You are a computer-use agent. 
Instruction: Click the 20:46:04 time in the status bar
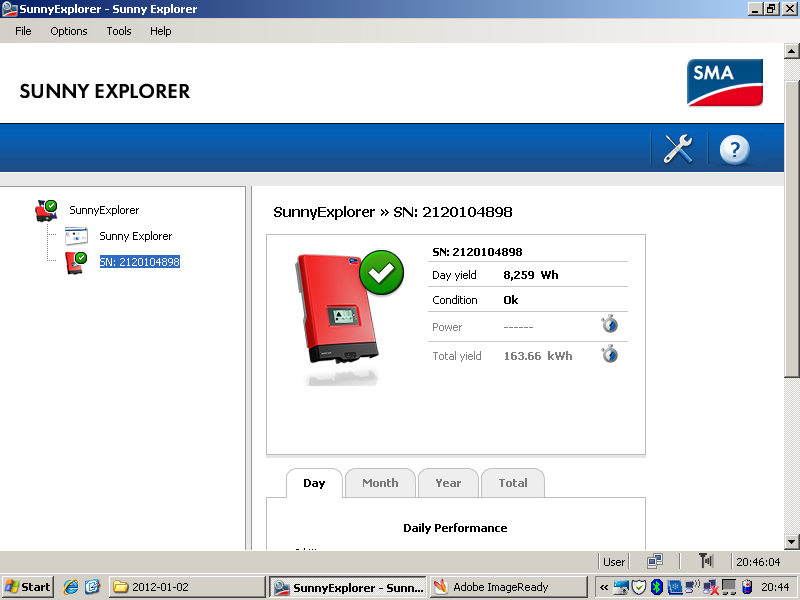pyautogui.click(x=758, y=562)
